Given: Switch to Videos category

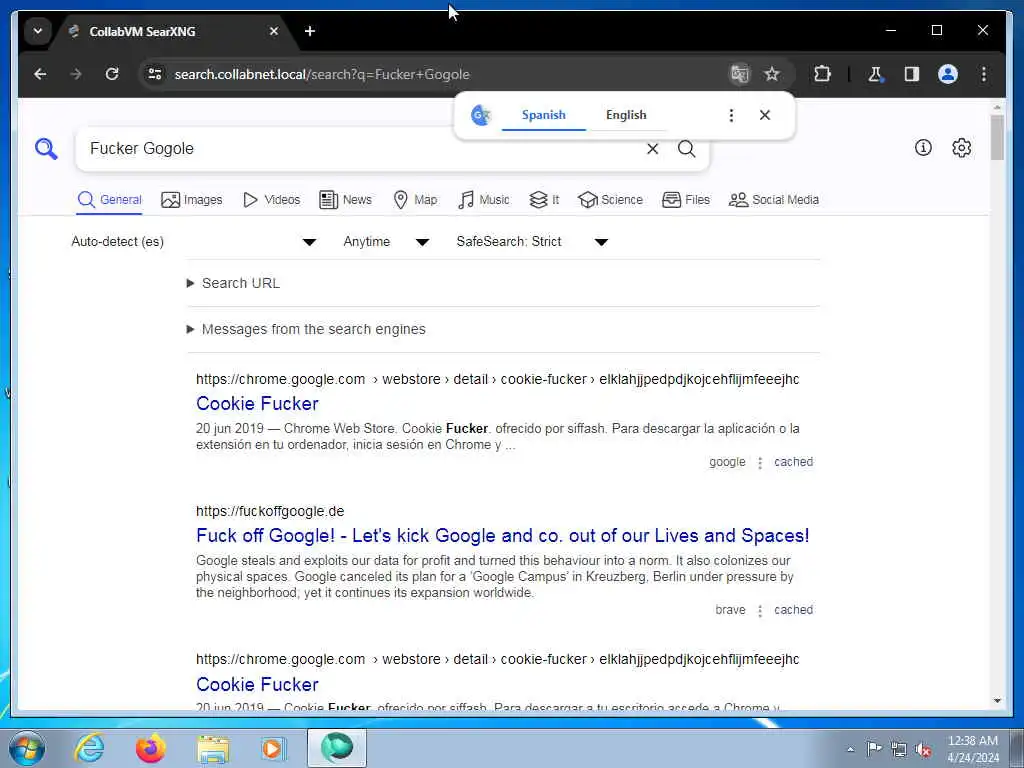Looking at the screenshot, I should pos(272,200).
